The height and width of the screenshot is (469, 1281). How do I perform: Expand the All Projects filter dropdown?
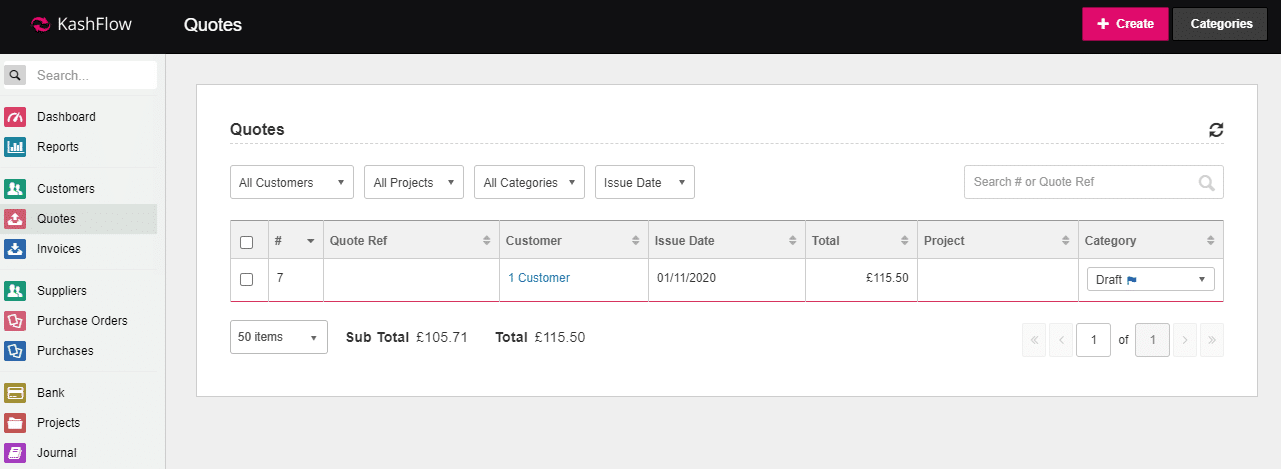pos(413,183)
